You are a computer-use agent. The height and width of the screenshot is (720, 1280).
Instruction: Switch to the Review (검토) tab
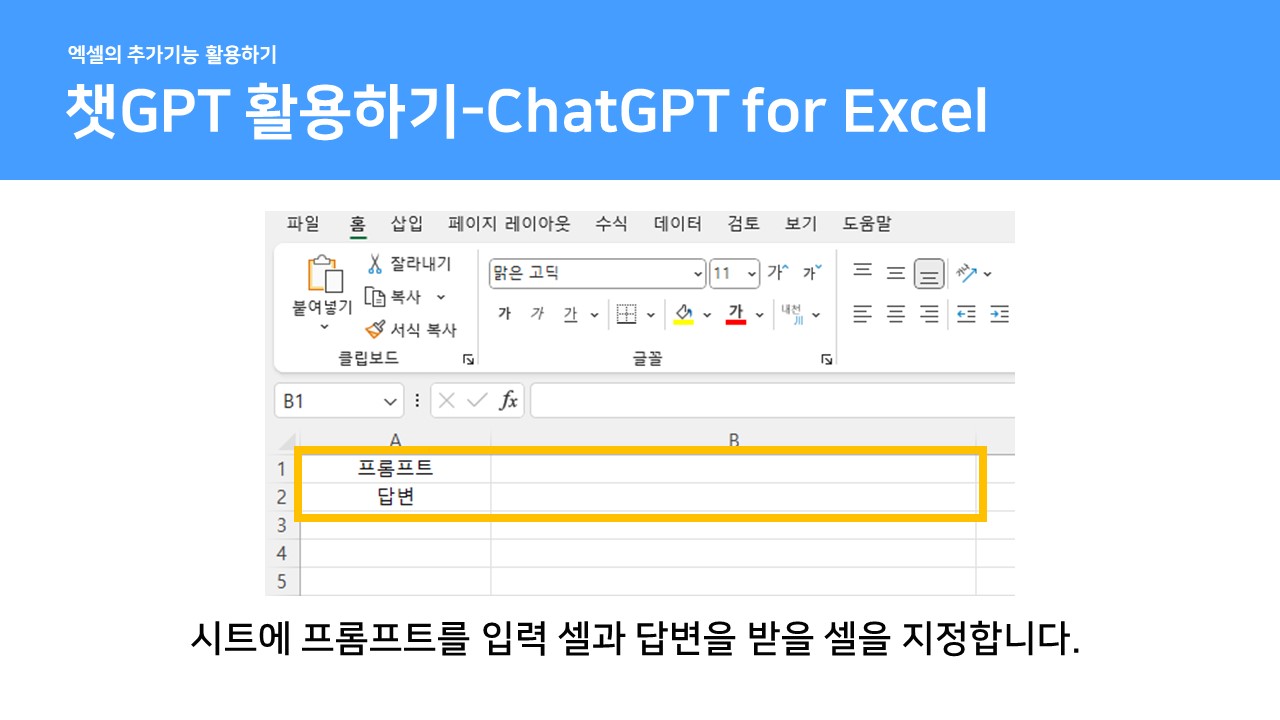pyautogui.click(x=744, y=224)
